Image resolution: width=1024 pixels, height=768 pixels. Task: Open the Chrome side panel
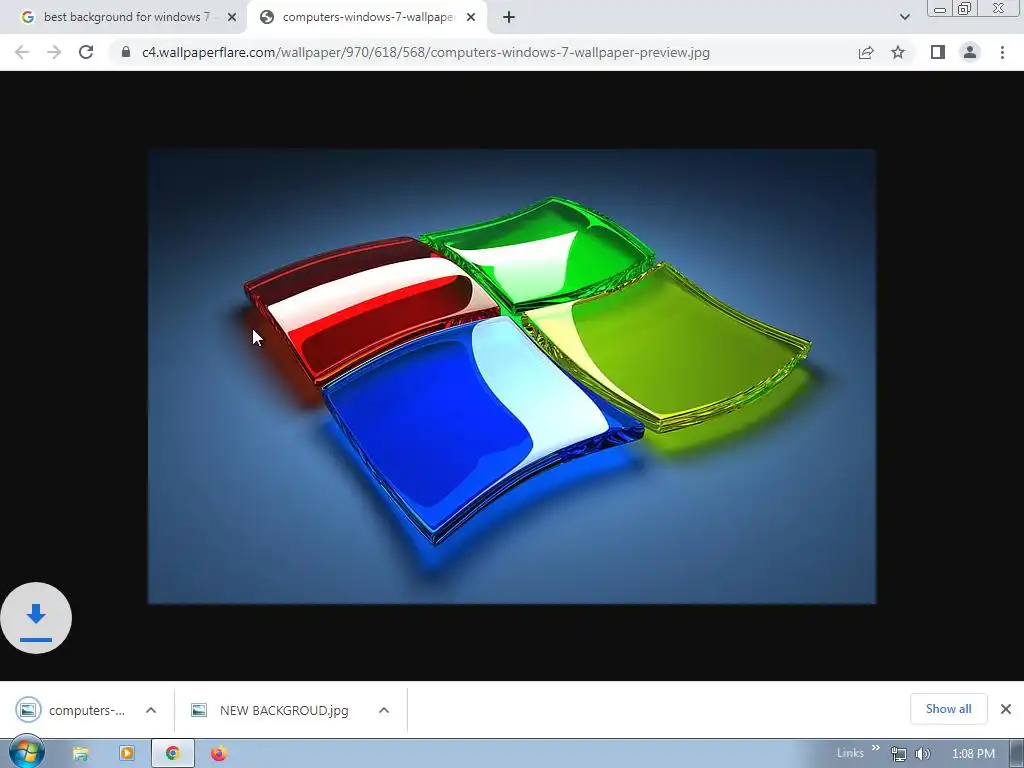tap(938, 52)
